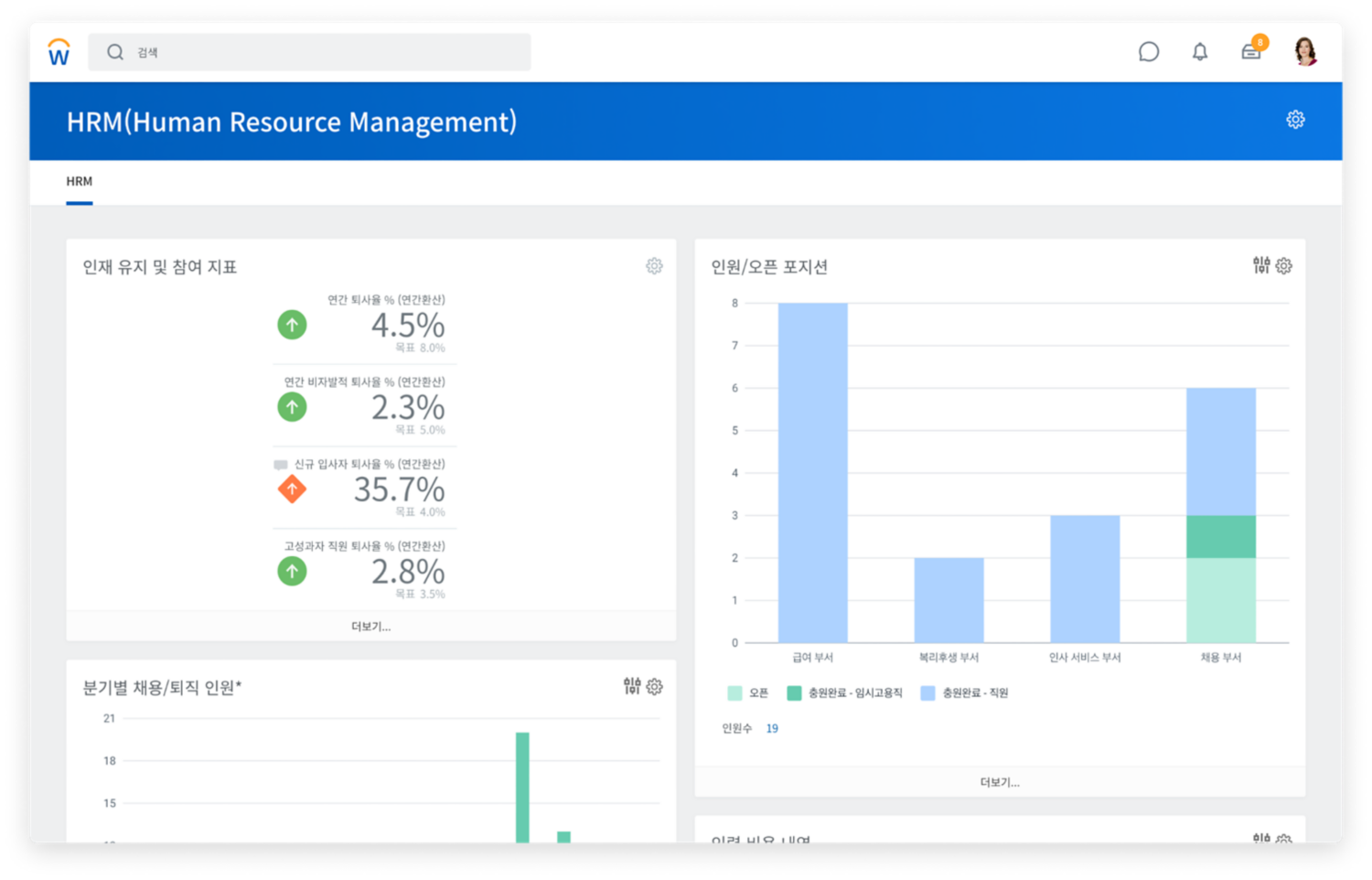The width and height of the screenshot is (1372, 880).
Task: Open settings gear on 인원/오픈 포지션 card
Action: pos(1284,266)
